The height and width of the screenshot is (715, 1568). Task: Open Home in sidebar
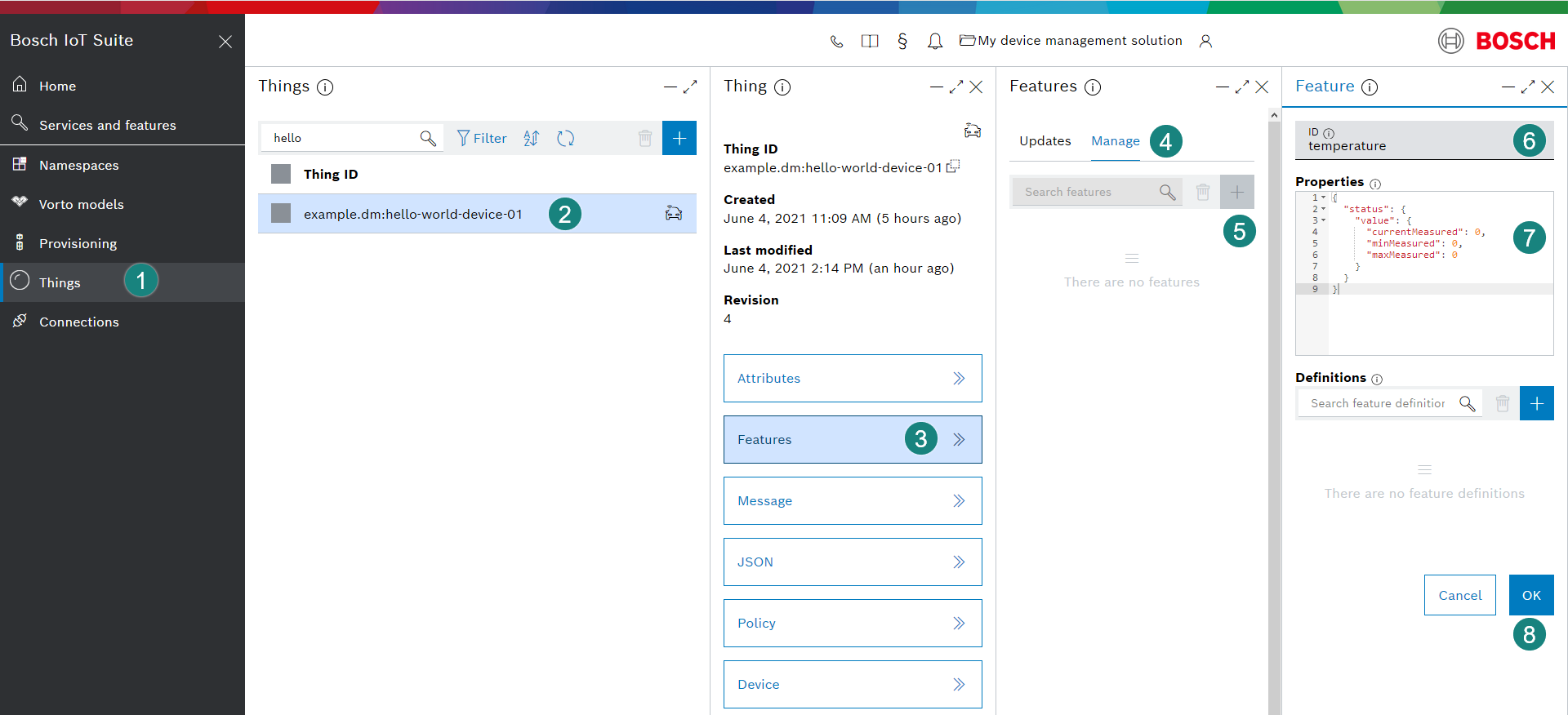click(122, 86)
